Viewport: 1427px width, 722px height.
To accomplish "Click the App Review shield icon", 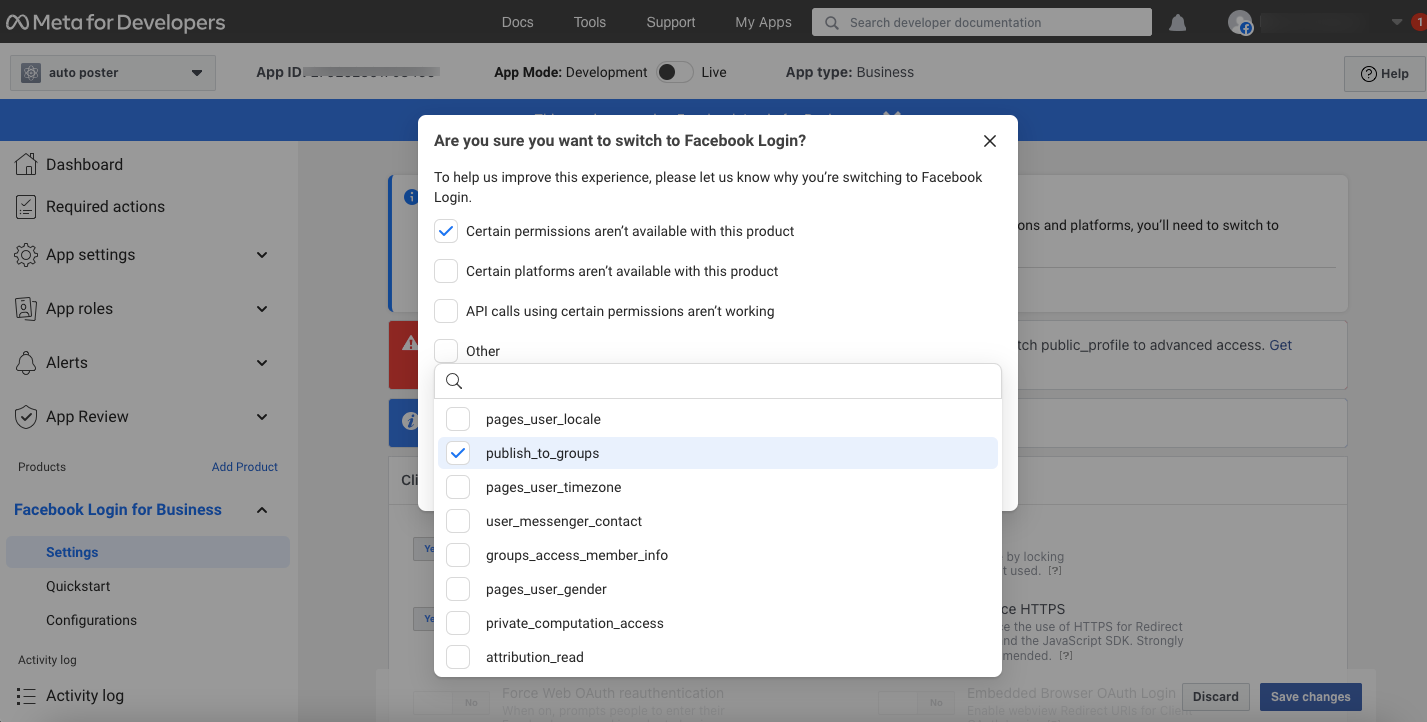I will point(26,416).
